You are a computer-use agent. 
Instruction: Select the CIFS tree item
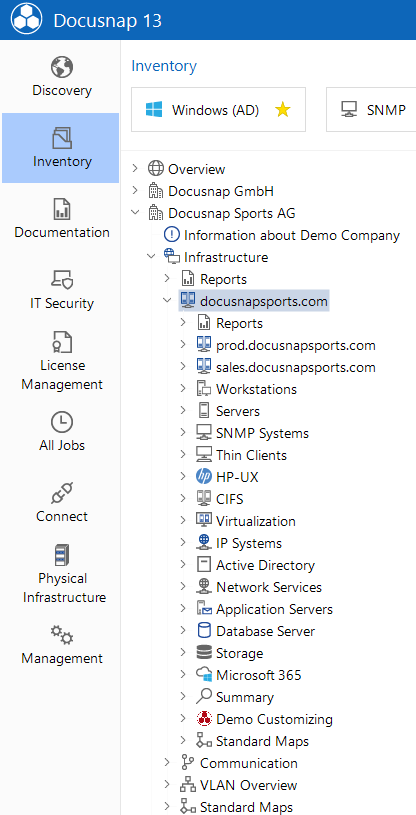click(230, 499)
